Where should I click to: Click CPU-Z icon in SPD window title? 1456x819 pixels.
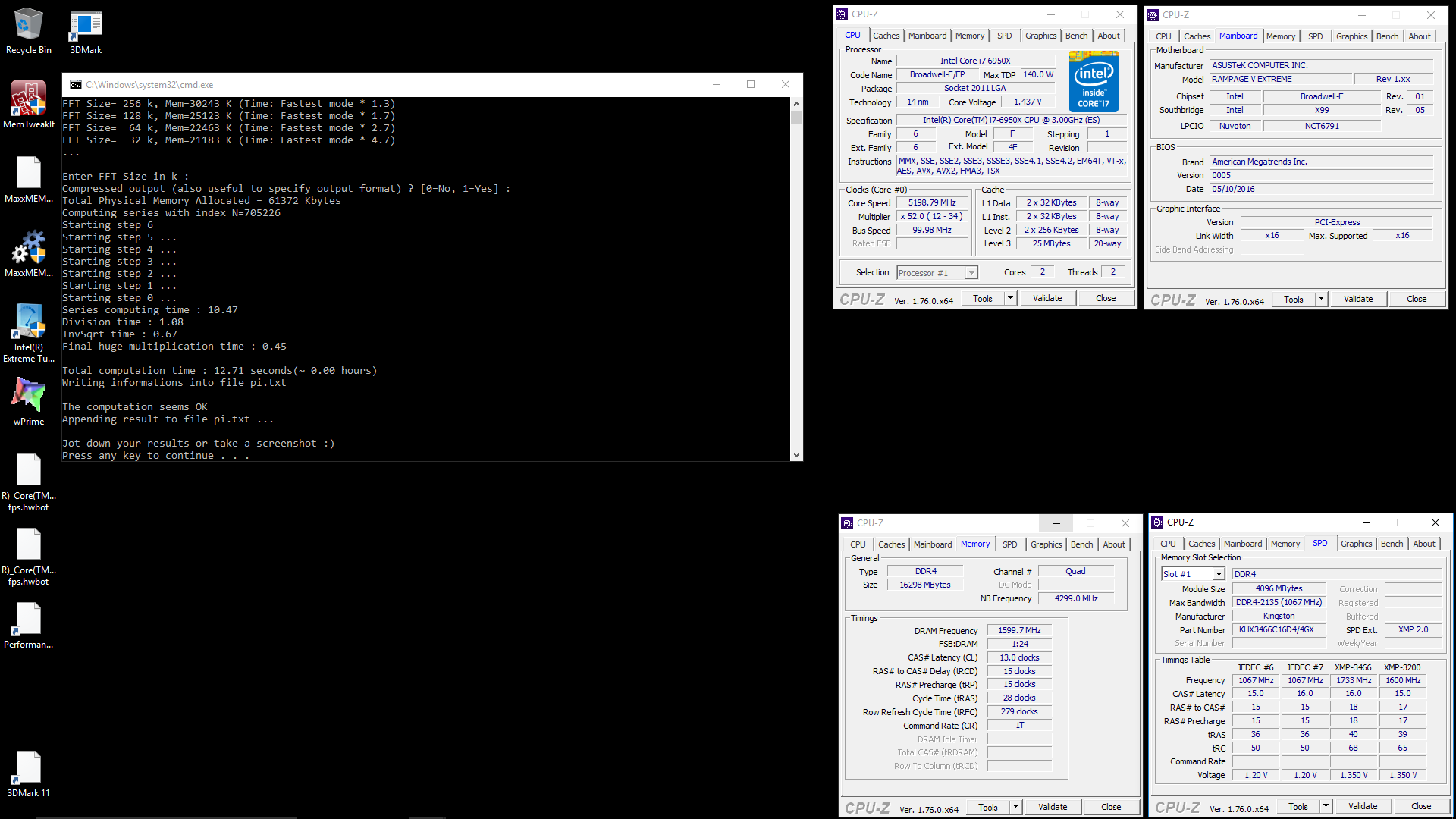[1157, 522]
